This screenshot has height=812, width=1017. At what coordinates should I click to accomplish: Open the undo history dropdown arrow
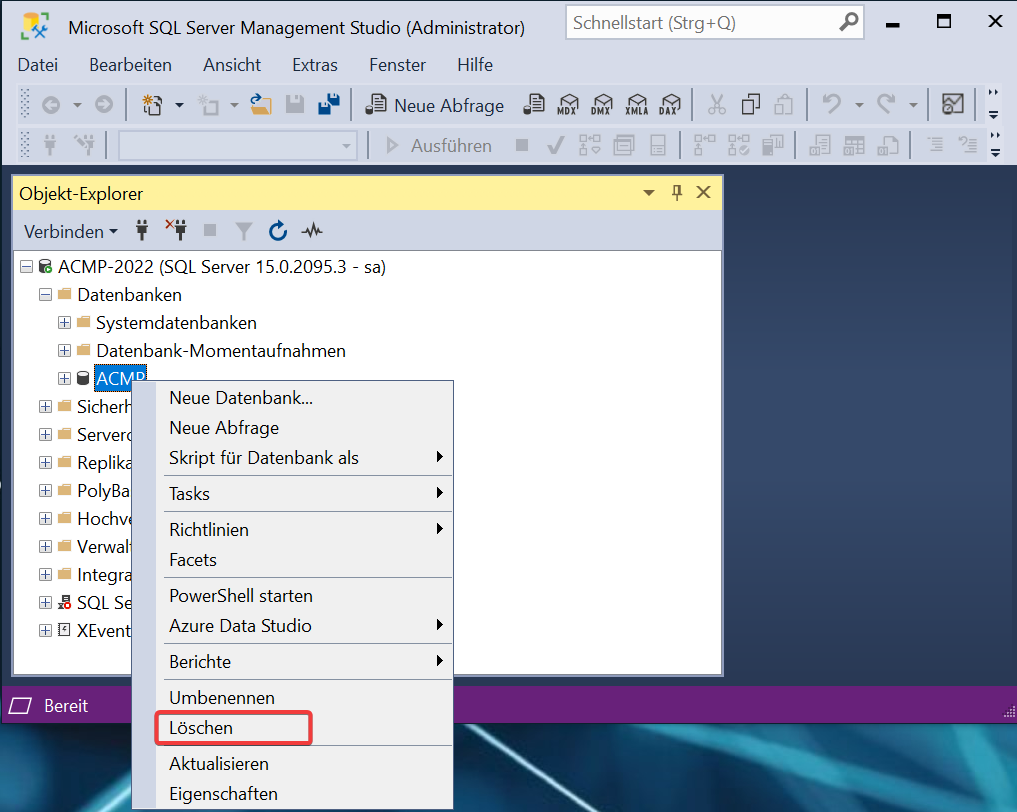click(x=859, y=105)
